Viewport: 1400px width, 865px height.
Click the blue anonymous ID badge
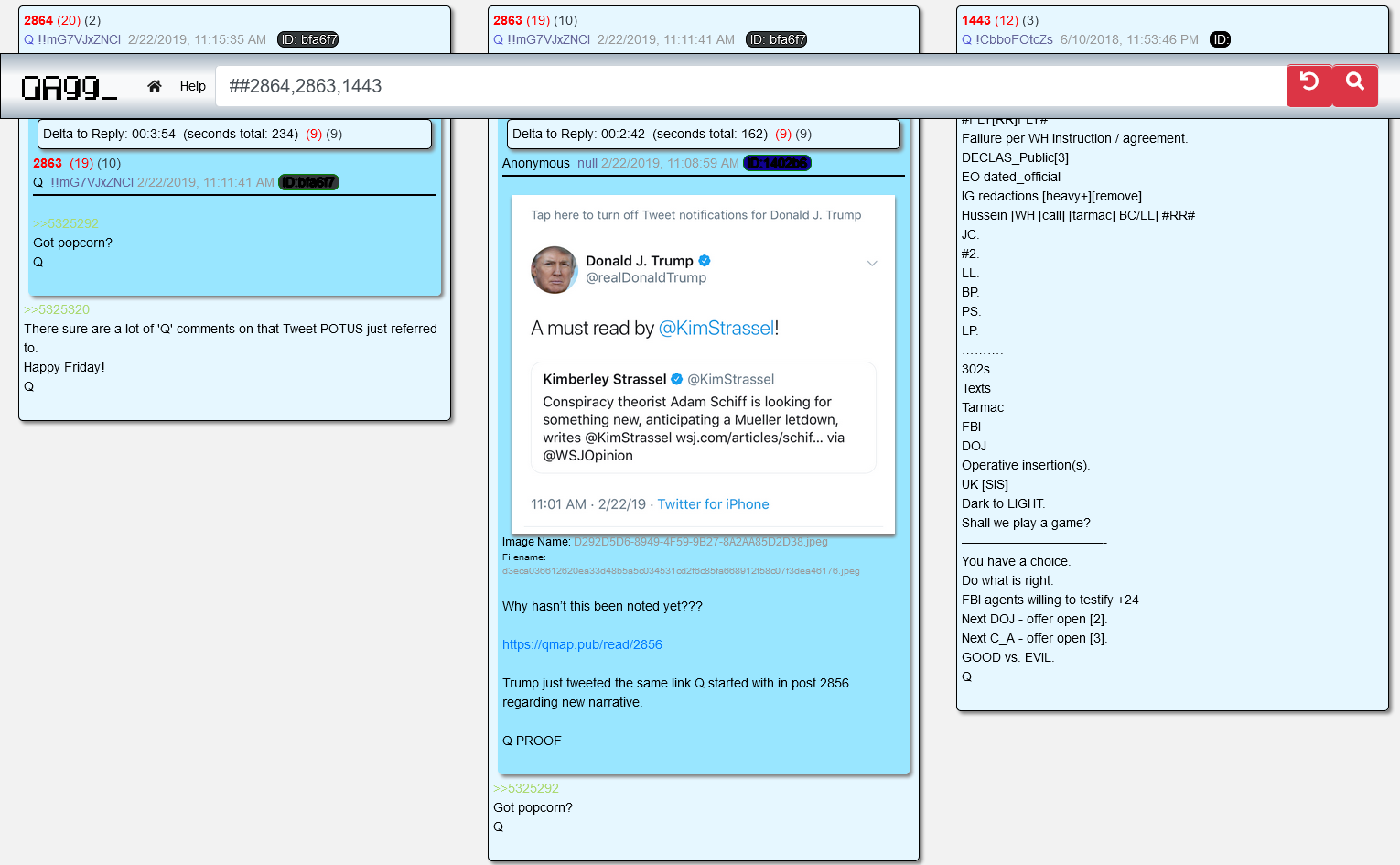pyautogui.click(x=777, y=163)
